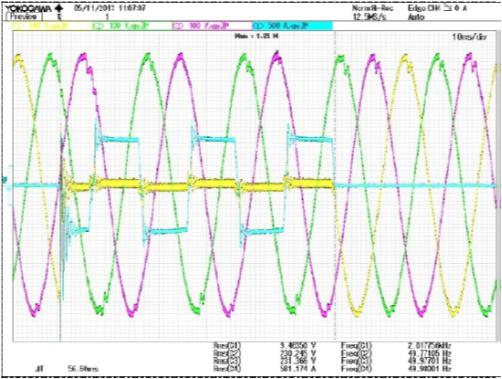Click the 10ms/div timebase label
Image resolution: width=502 pixels, height=379 pixels.
click(x=469, y=37)
